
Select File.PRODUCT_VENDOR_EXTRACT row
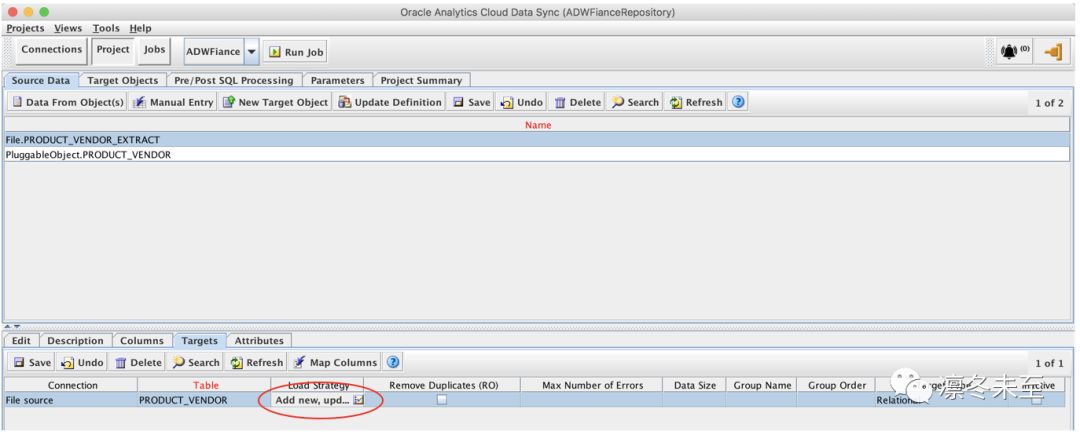[x=538, y=140]
